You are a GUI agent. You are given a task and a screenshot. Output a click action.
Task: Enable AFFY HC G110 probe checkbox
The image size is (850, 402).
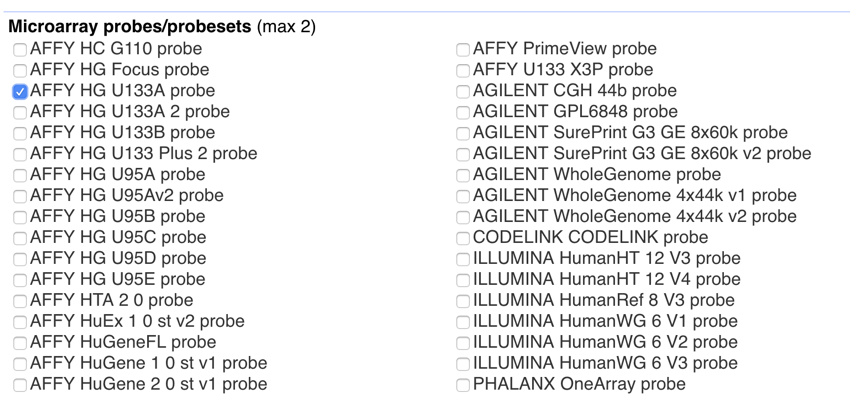point(20,49)
